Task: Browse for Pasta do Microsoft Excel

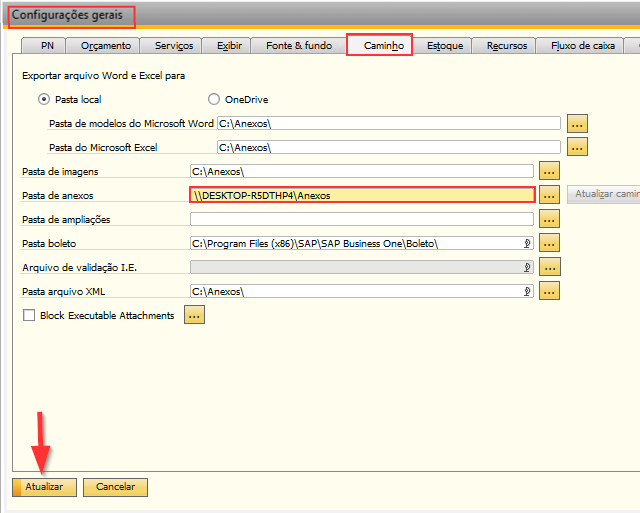Action: tap(577, 147)
